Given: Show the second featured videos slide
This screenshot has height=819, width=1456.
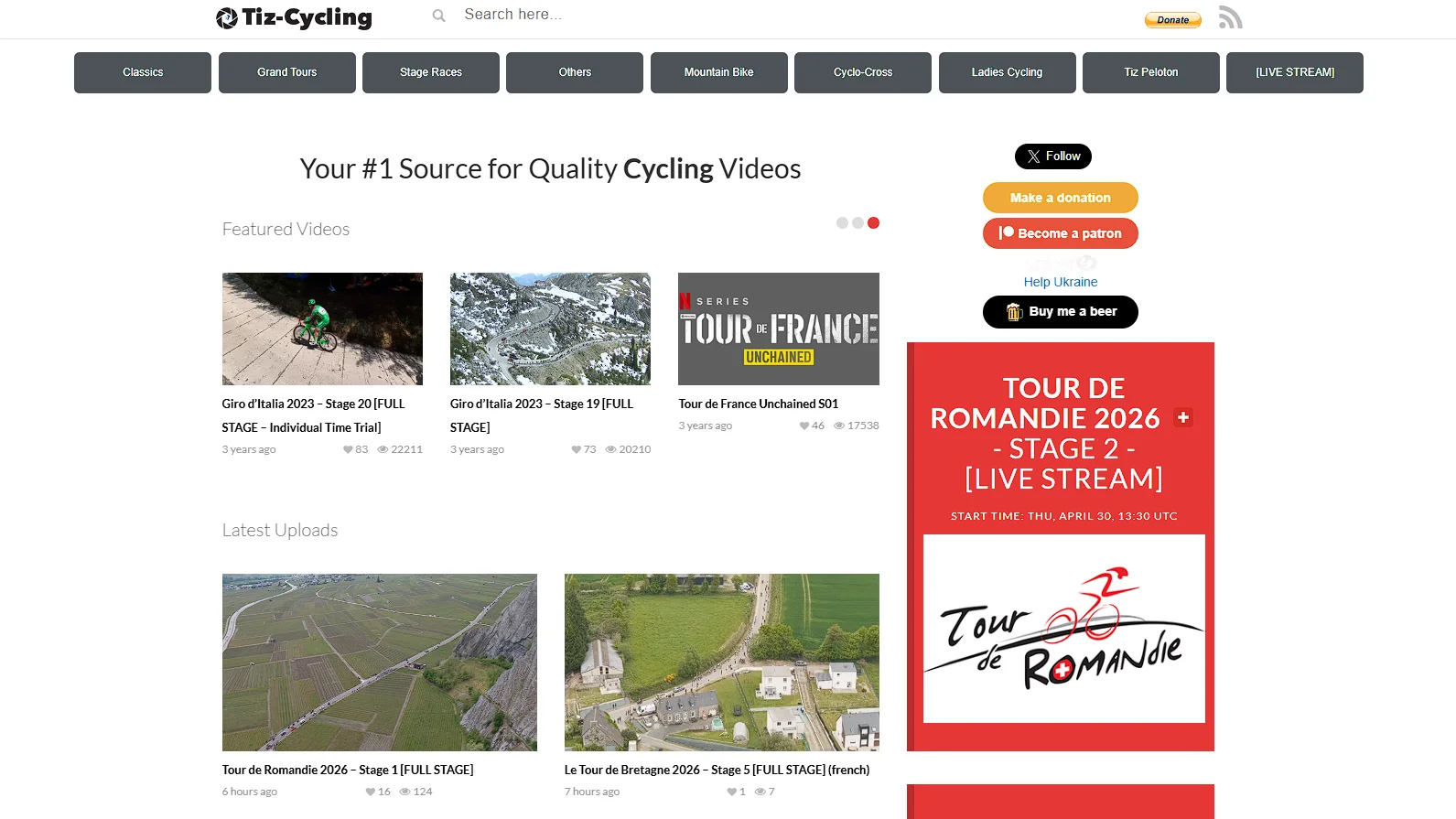Looking at the screenshot, I should (857, 223).
